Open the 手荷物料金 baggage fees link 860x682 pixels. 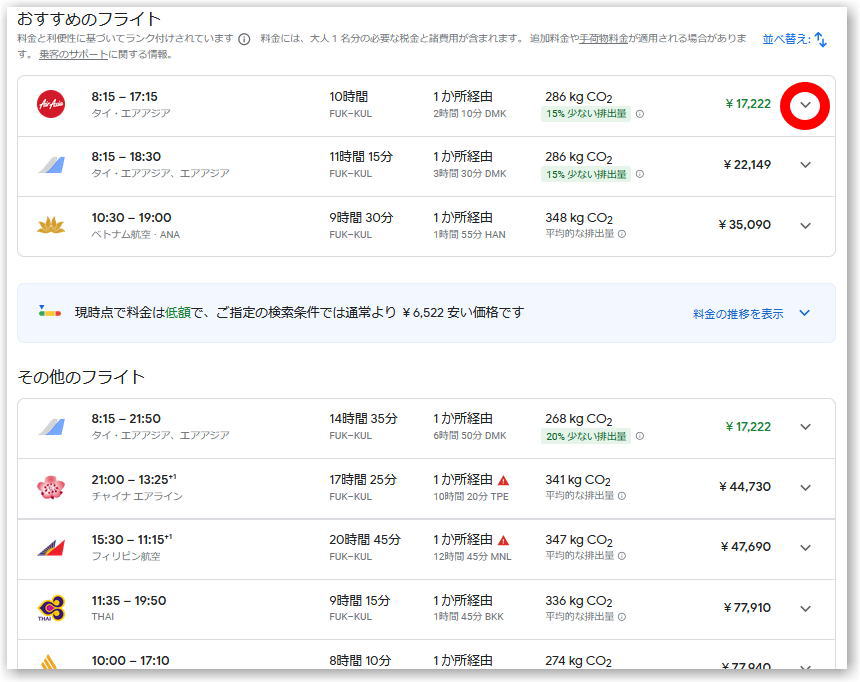(603, 38)
